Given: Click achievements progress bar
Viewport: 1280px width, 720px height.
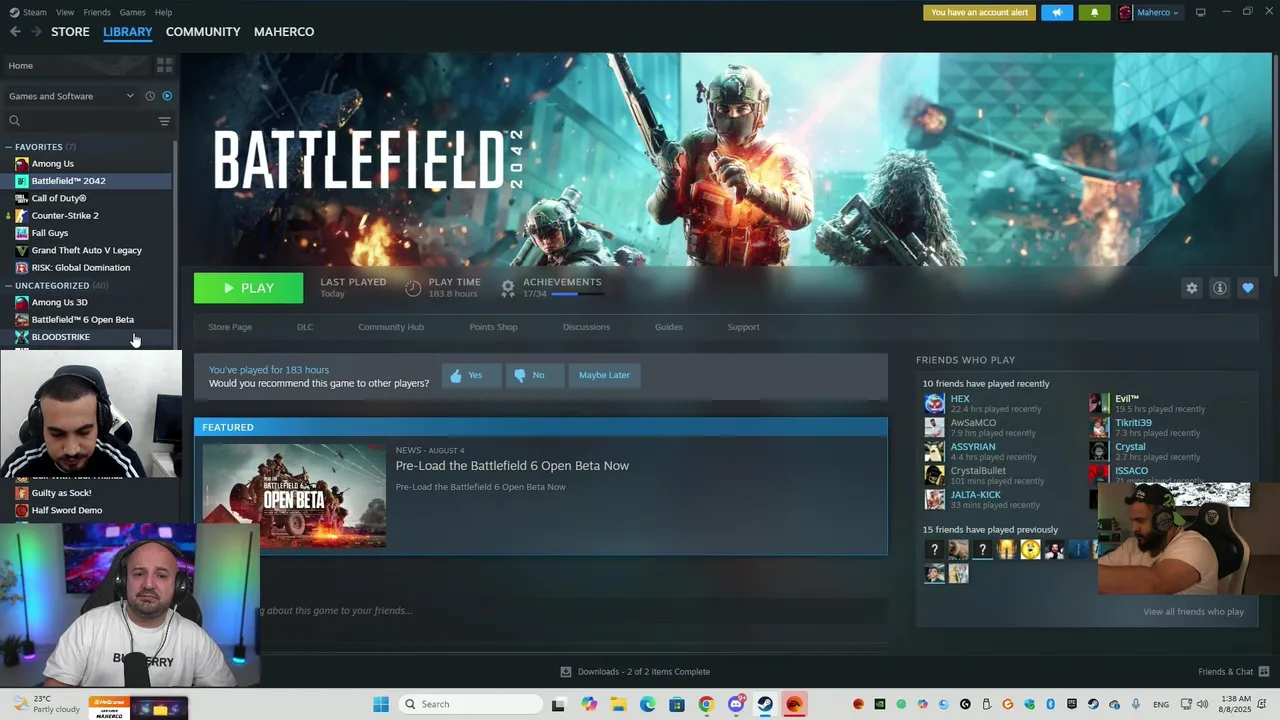Looking at the screenshot, I should [577, 294].
